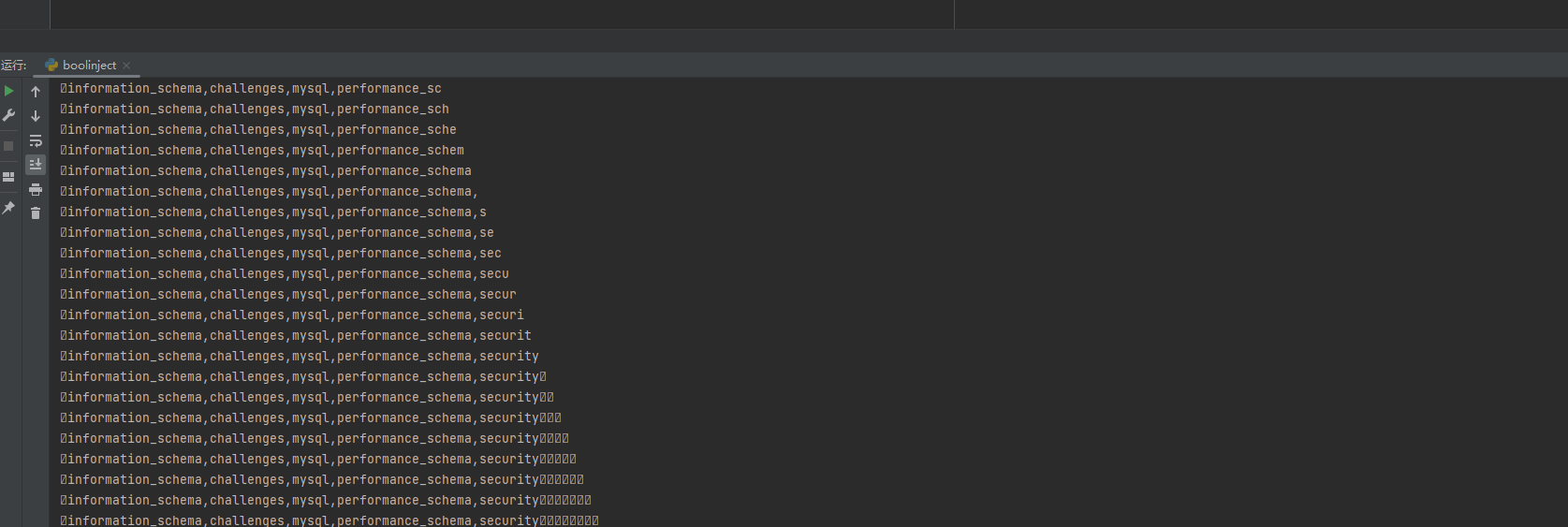Select the boolinject run tab
This screenshot has width=1568, height=527.
tap(89, 66)
